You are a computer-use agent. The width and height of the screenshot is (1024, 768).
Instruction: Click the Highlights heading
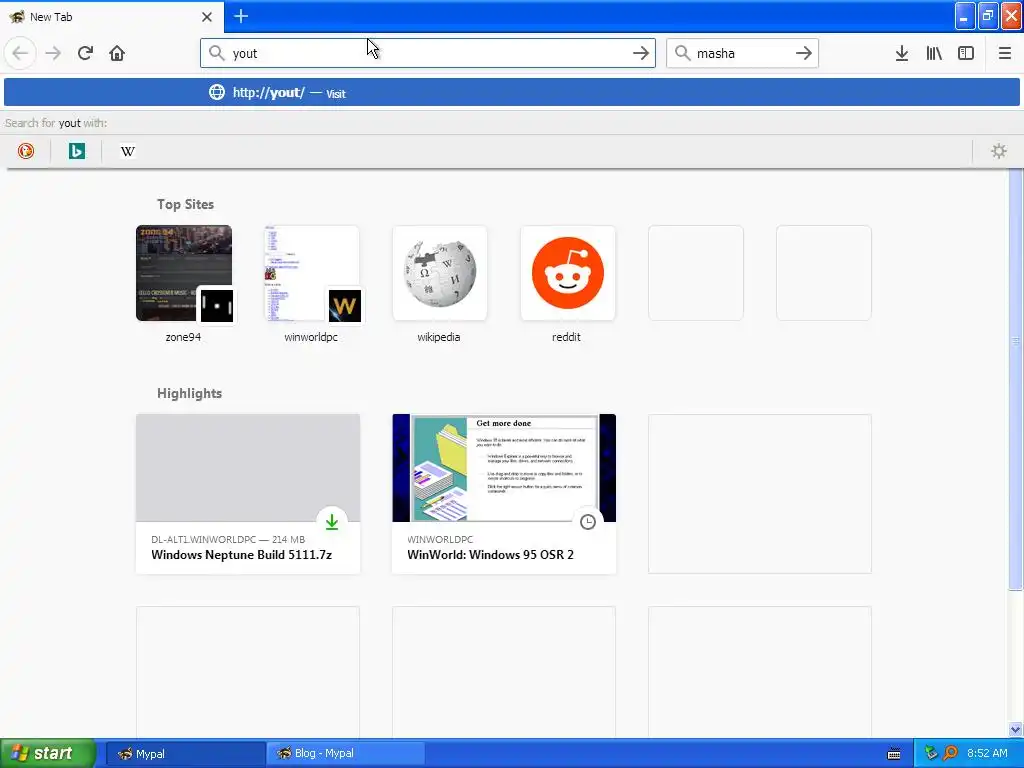tap(189, 393)
